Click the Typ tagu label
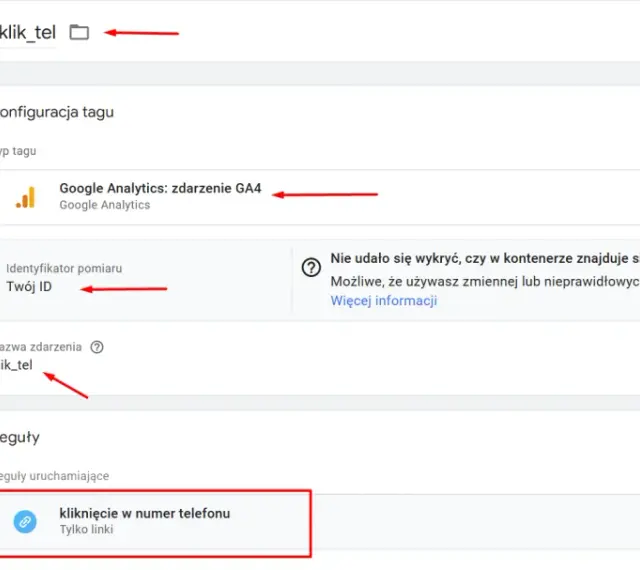The height and width of the screenshot is (570, 640). 18,151
